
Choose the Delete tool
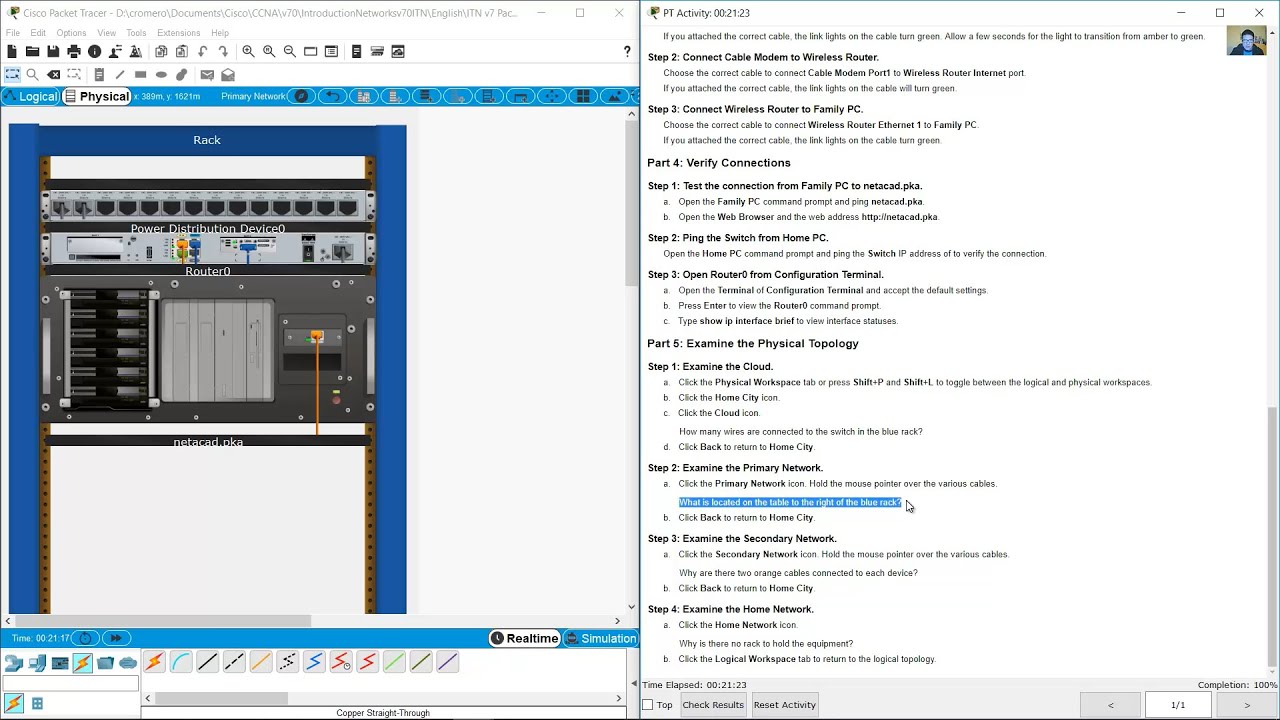click(x=54, y=74)
